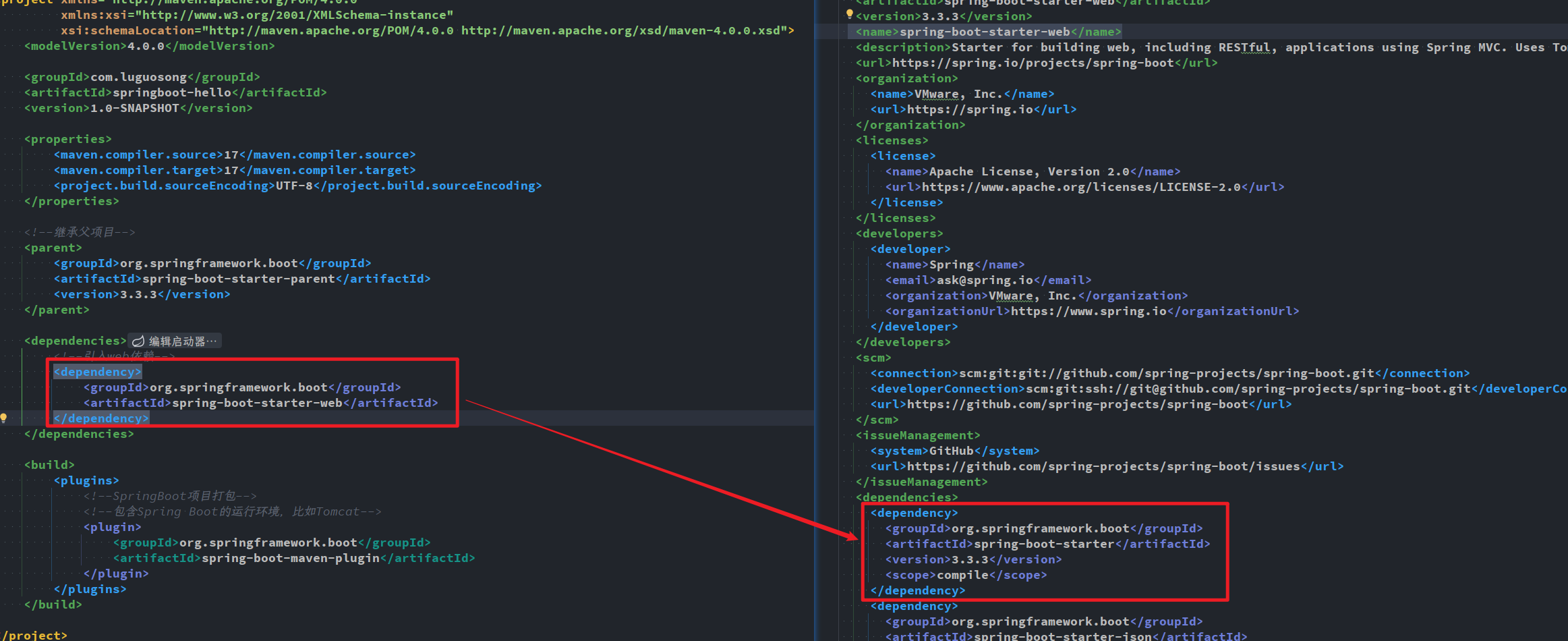This screenshot has height=641, width=1568.
Task: Click the closing plugins tag
Action: click(x=90, y=589)
